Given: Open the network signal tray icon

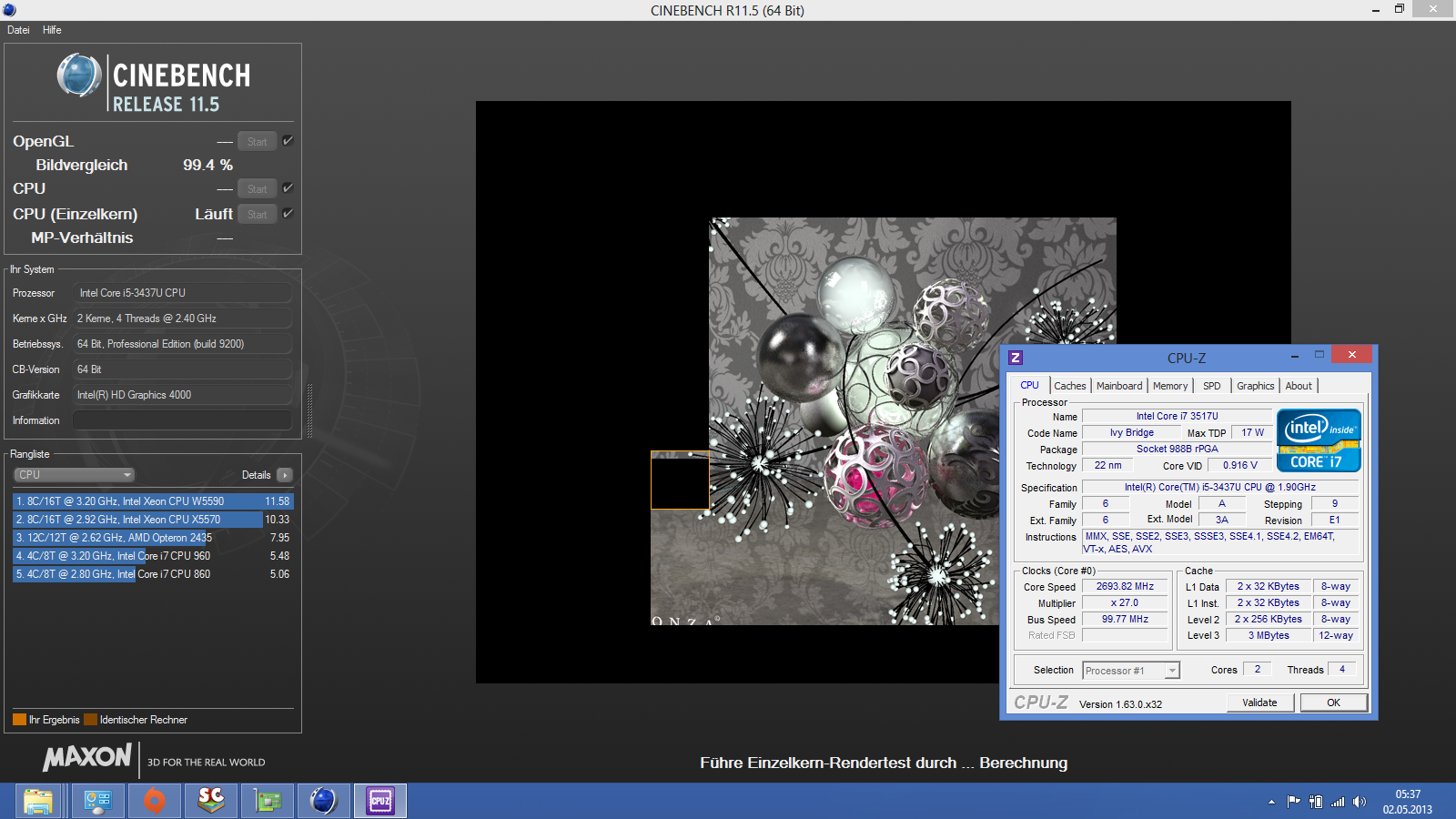Looking at the screenshot, I should coord(1338,802).
